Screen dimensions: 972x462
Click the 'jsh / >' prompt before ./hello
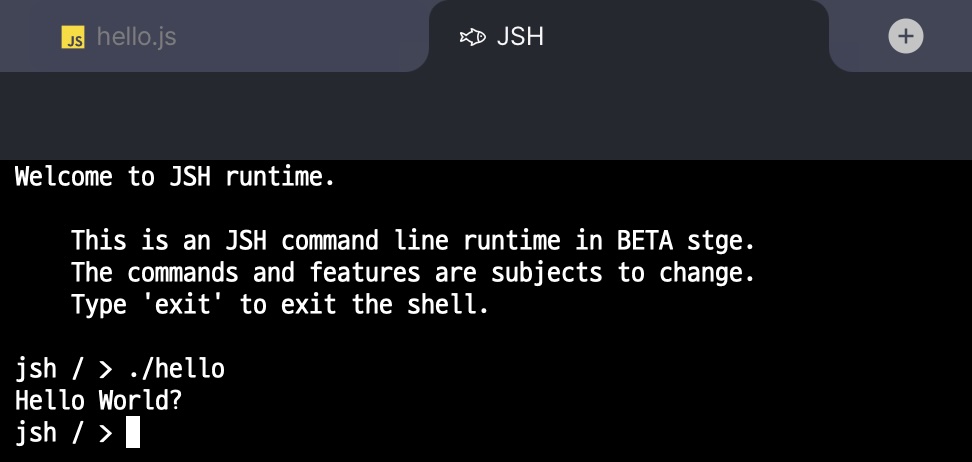click(64, 369)
